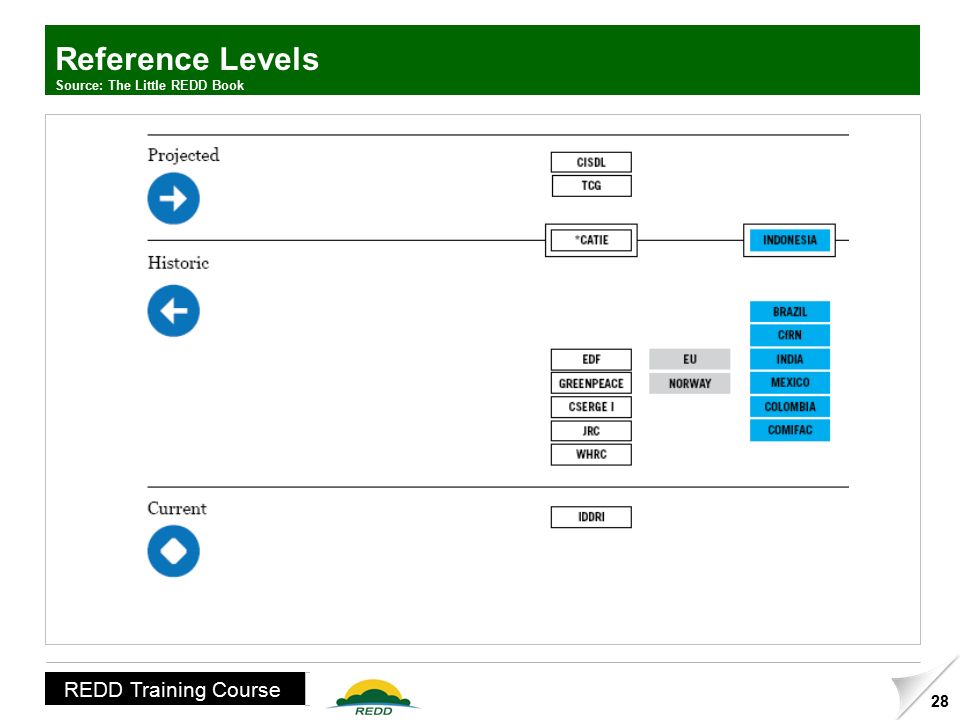Click the REDD Training Course label

click(x=174, y=689)
